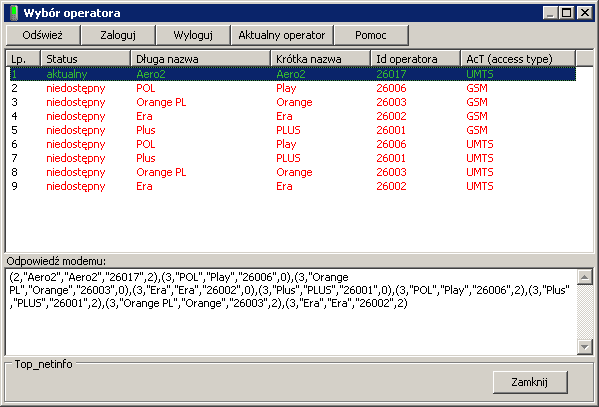Click the Wyloguj button
599x407 pixels.
193,35
